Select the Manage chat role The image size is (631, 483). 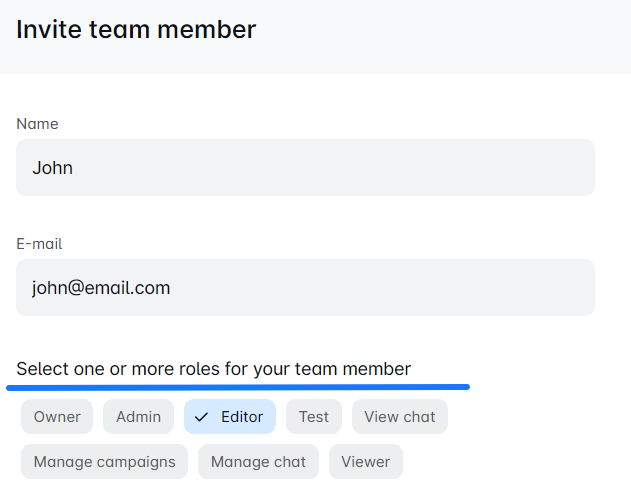(259, 462)
